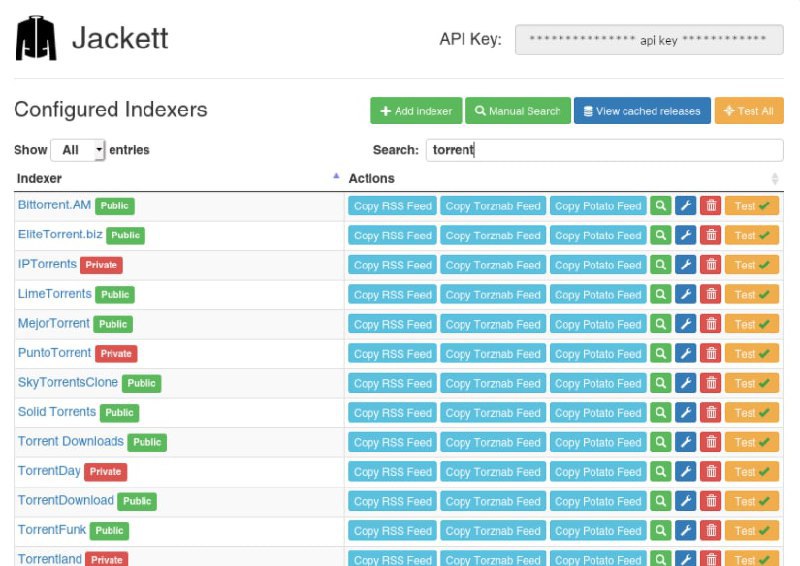View cached releases
Screen dimensions: 800x566
pos(642,111)
